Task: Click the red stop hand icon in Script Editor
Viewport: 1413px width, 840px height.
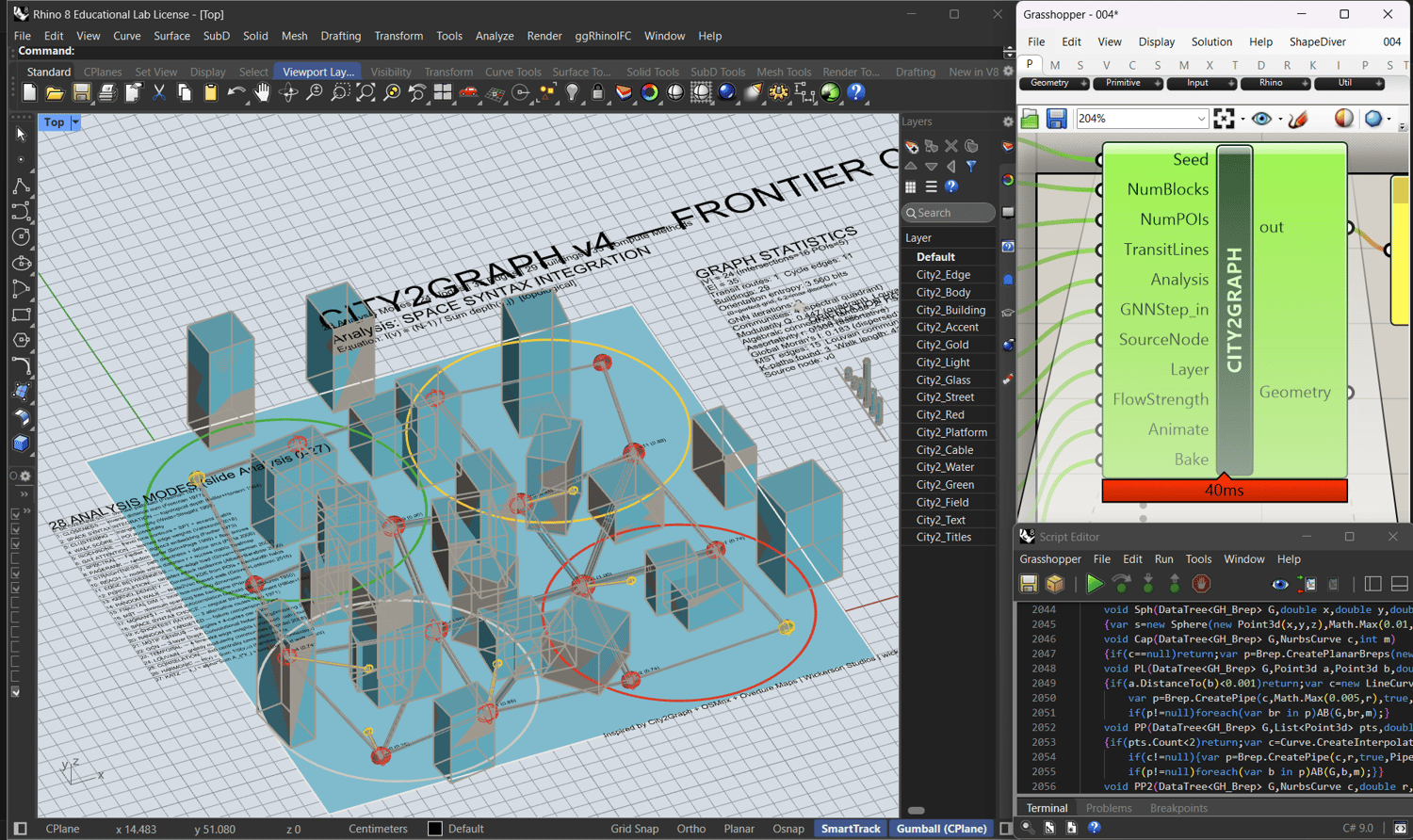Action: coord(1201,584)
